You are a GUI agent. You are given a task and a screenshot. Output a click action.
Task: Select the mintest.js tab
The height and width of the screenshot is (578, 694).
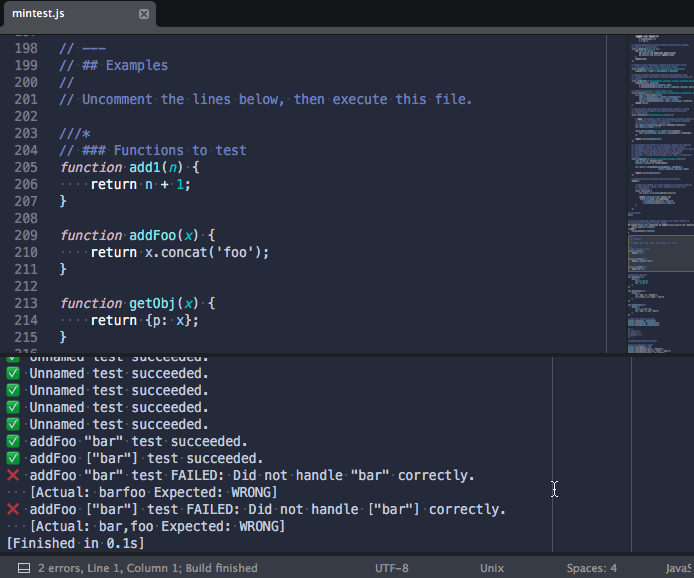(80, 14)
